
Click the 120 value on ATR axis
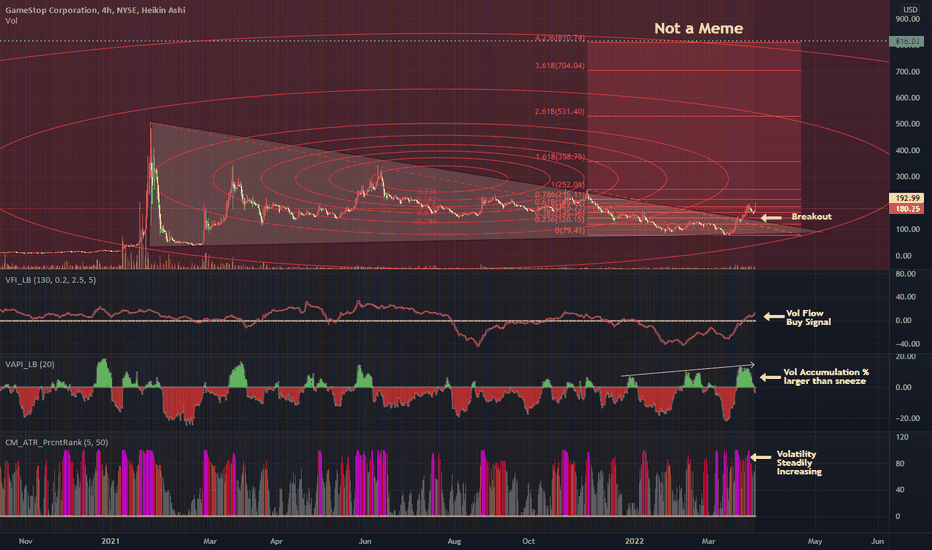click(902, 437)
